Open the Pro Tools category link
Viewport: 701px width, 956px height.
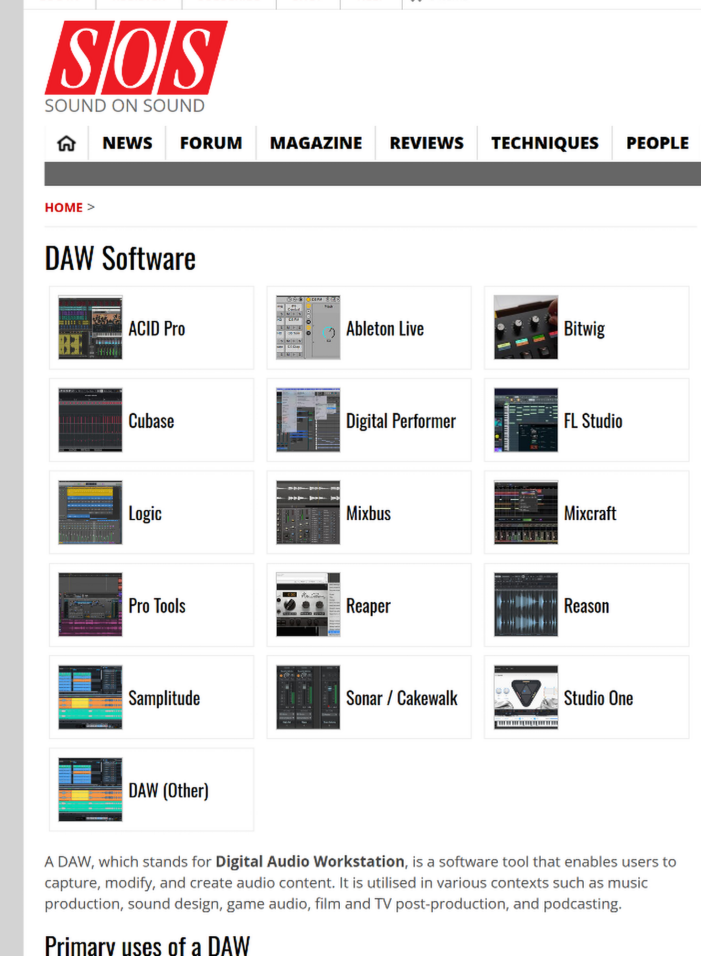(x=157, y=606)
